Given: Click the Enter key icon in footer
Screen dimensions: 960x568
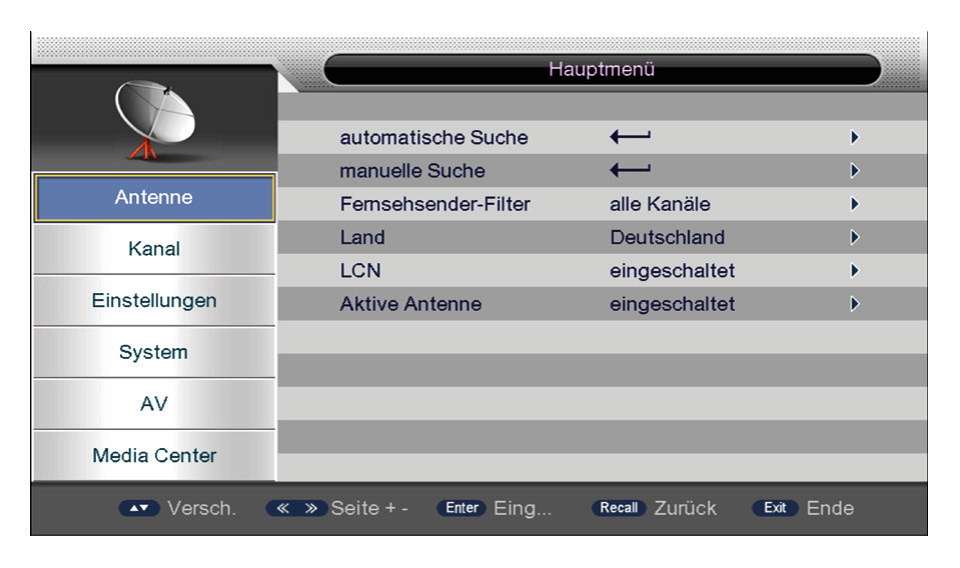Looking at the screenshot, I should coord(462,508).
